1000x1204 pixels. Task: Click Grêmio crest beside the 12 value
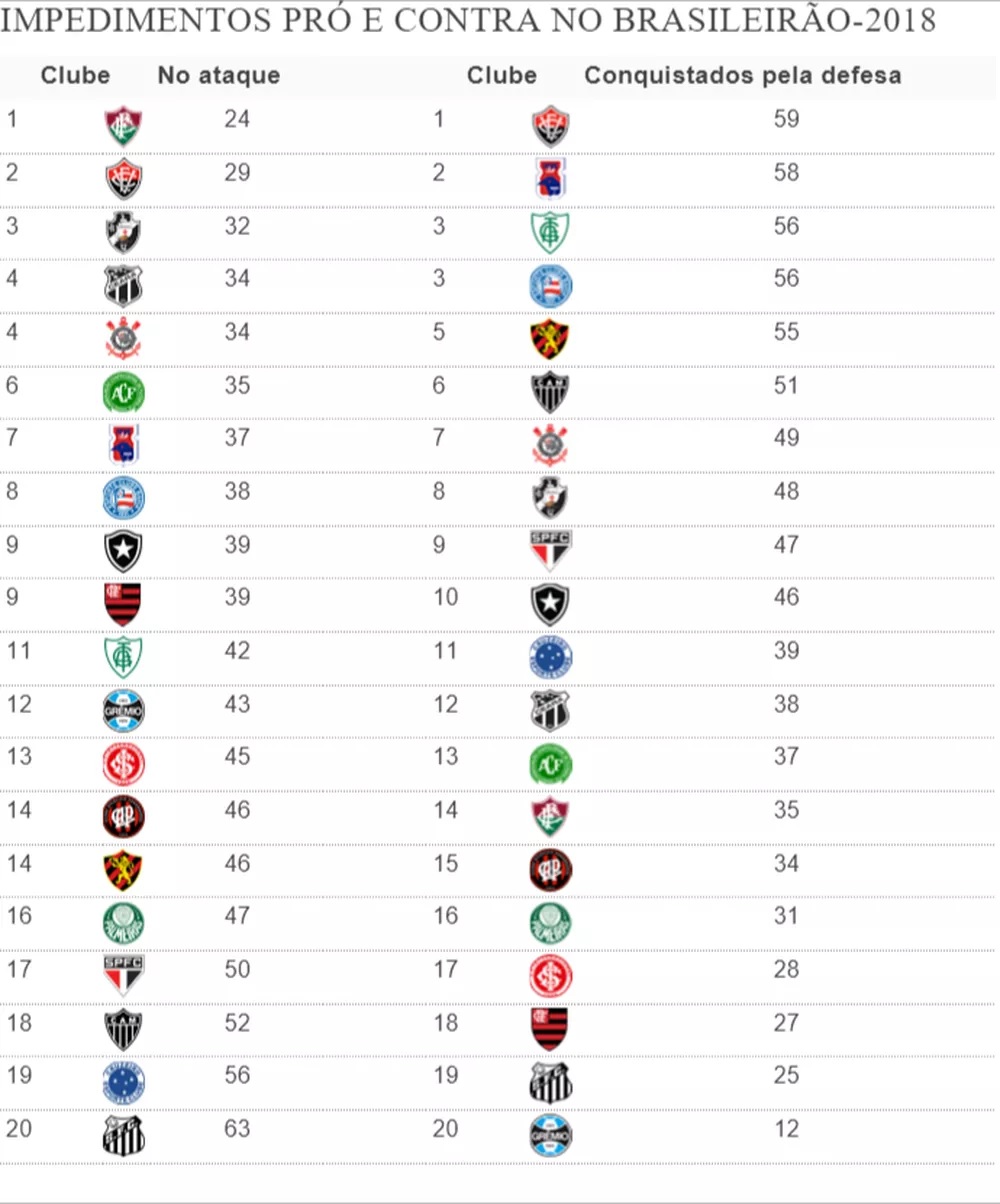pos(551,1136)
